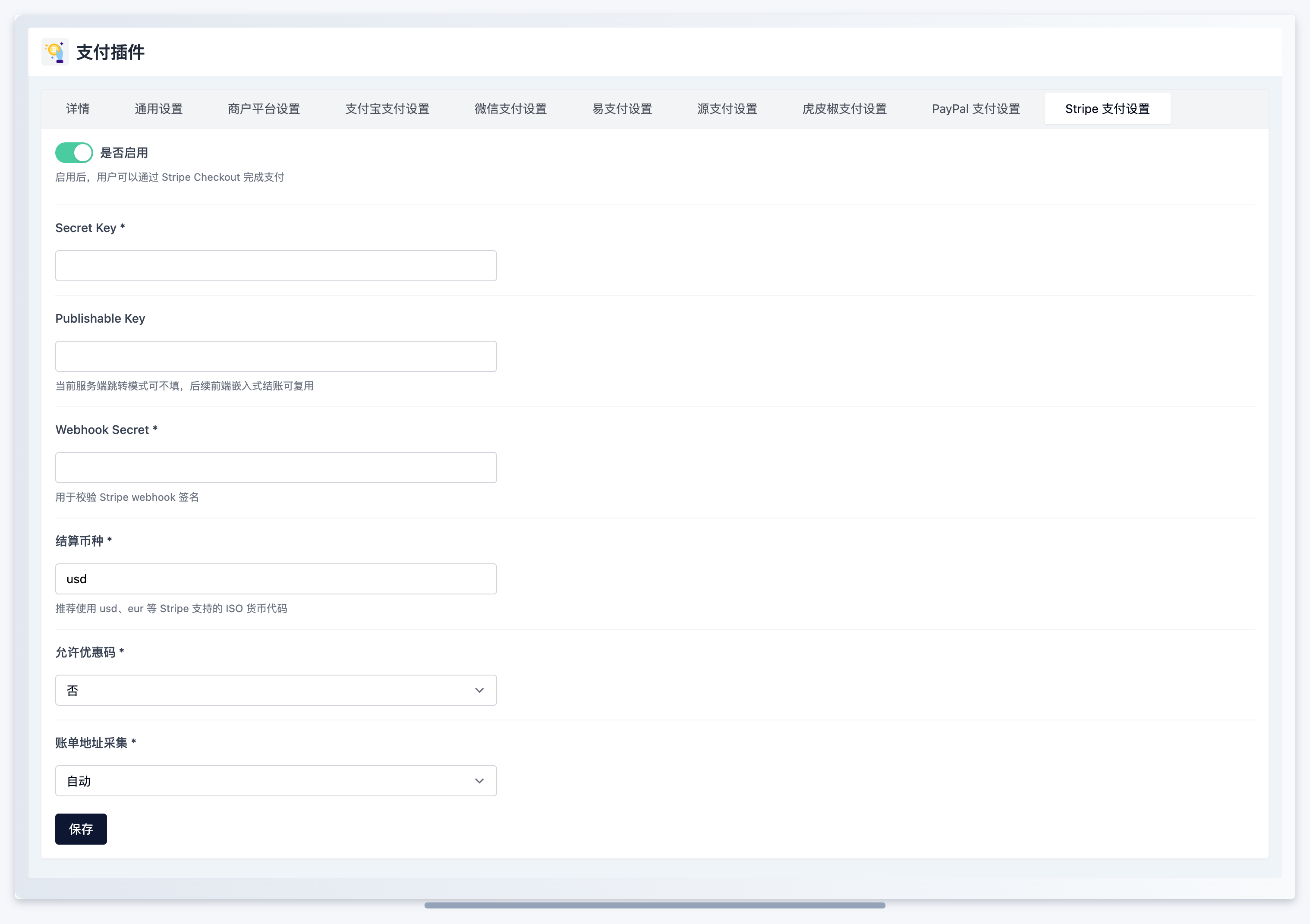1310x924 pixels.
Task: Click the Webhook Secret label
Action: pyautogui.click(x=107, y=430)
